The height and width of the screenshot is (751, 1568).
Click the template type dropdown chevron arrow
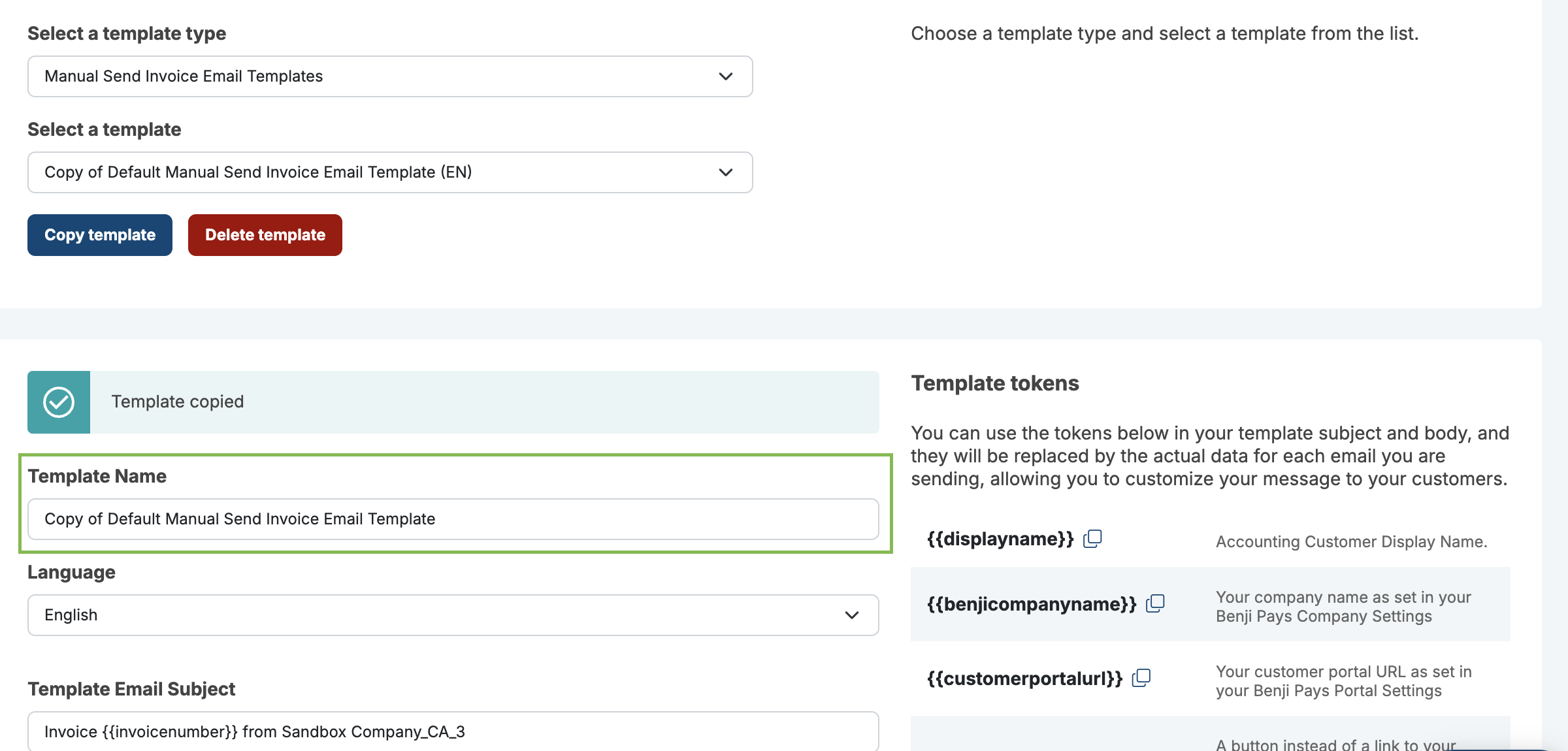point(725,76)
